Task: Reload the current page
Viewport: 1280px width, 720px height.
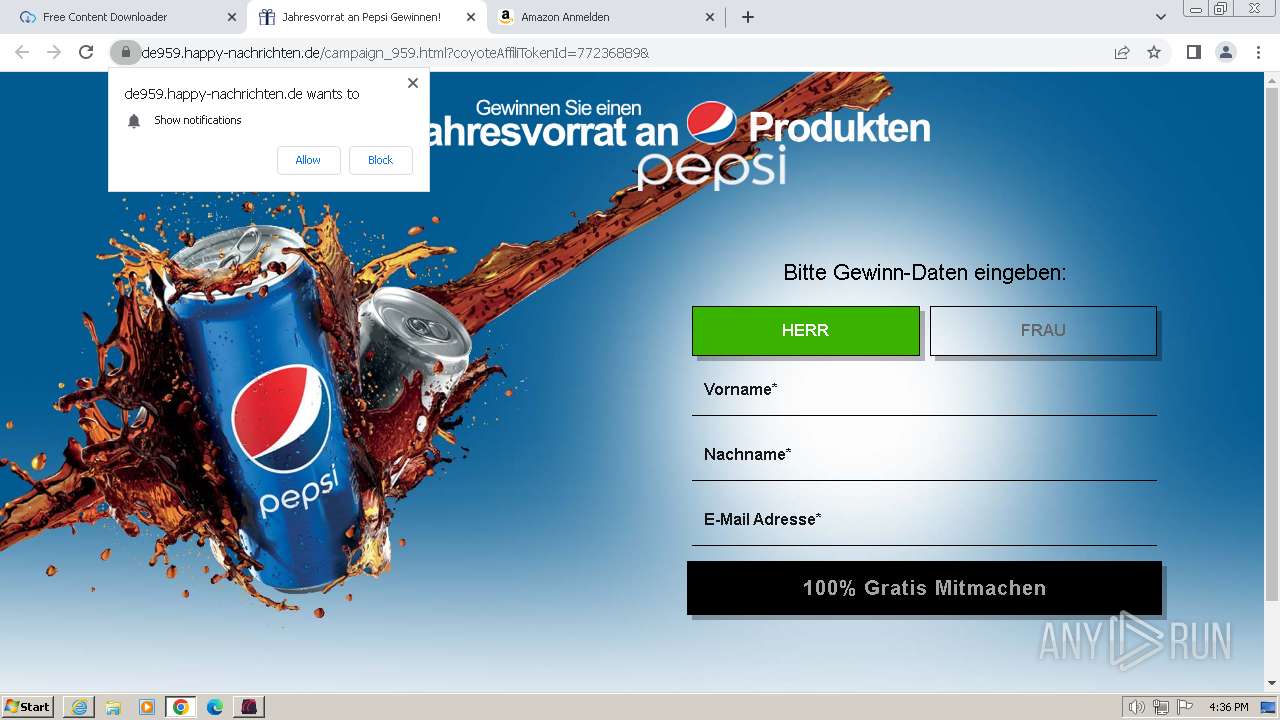Action: point(86,52)
